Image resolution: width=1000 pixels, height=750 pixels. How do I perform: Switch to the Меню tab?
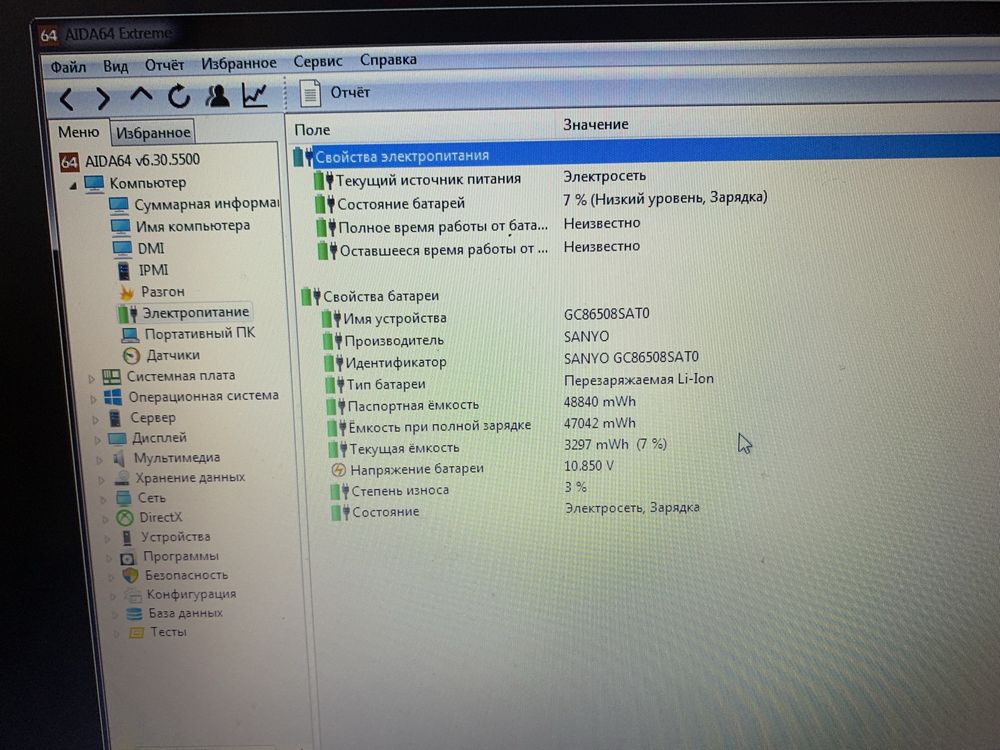[78, 132]
